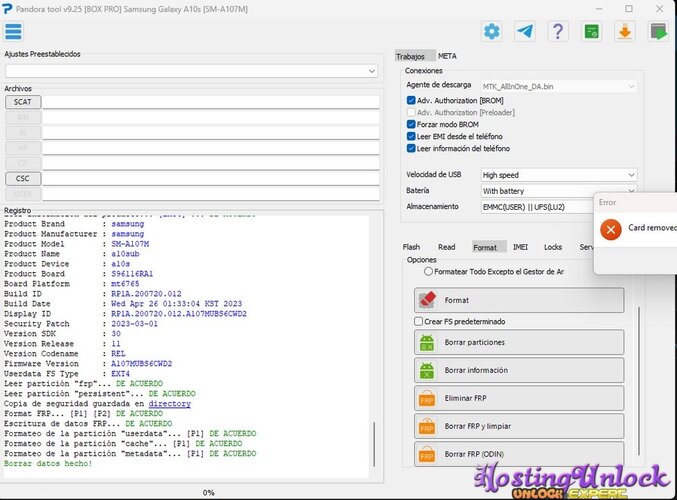The image size is (677, 500).
Task: Open Velocidad de USB High speed dropdown
Action: (559, 175)
